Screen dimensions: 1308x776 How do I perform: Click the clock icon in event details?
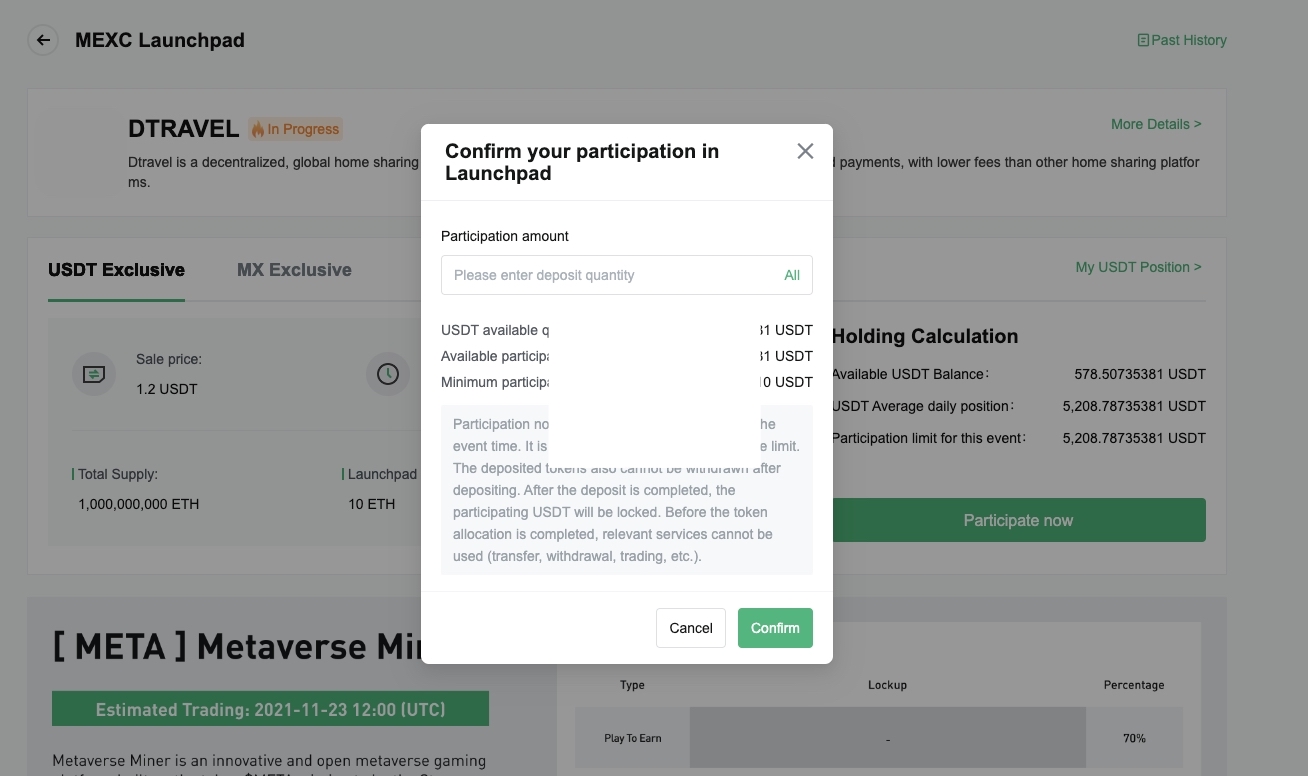pos(388,374)
